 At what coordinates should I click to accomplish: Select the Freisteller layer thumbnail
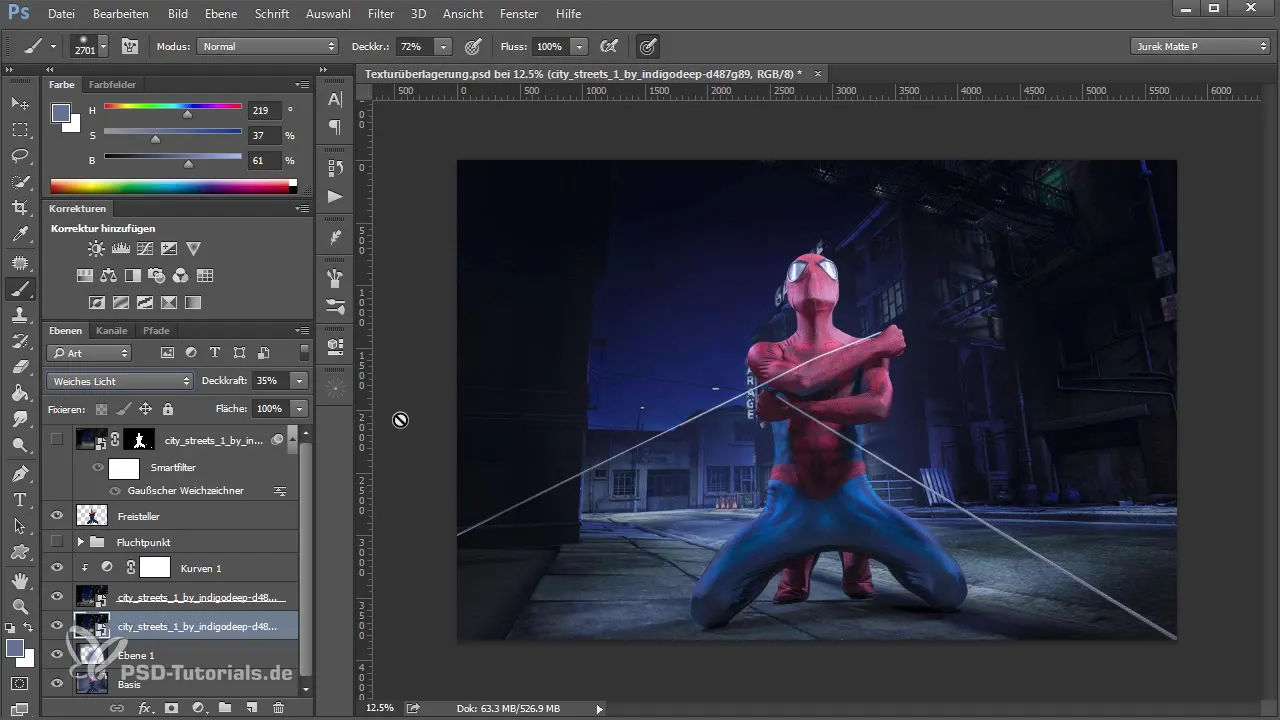point(93,516)
